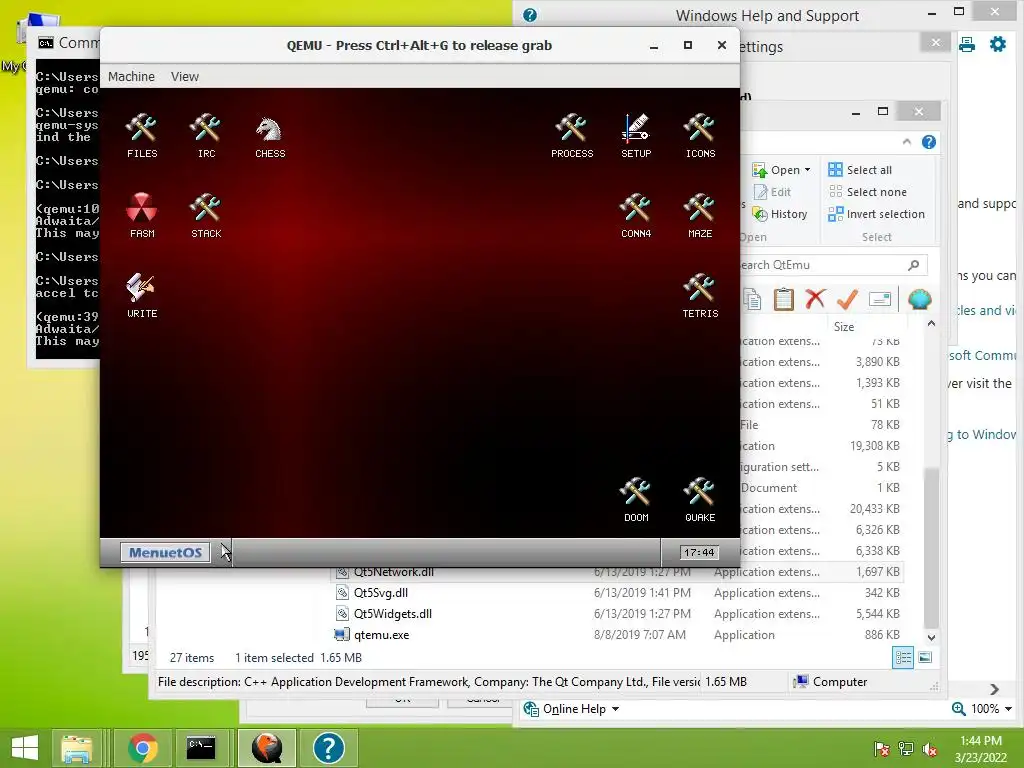The width and height of the screenshot is (1024, 768).
Task: Select the Qt5Network.dll file
Action: click(393, 572)
